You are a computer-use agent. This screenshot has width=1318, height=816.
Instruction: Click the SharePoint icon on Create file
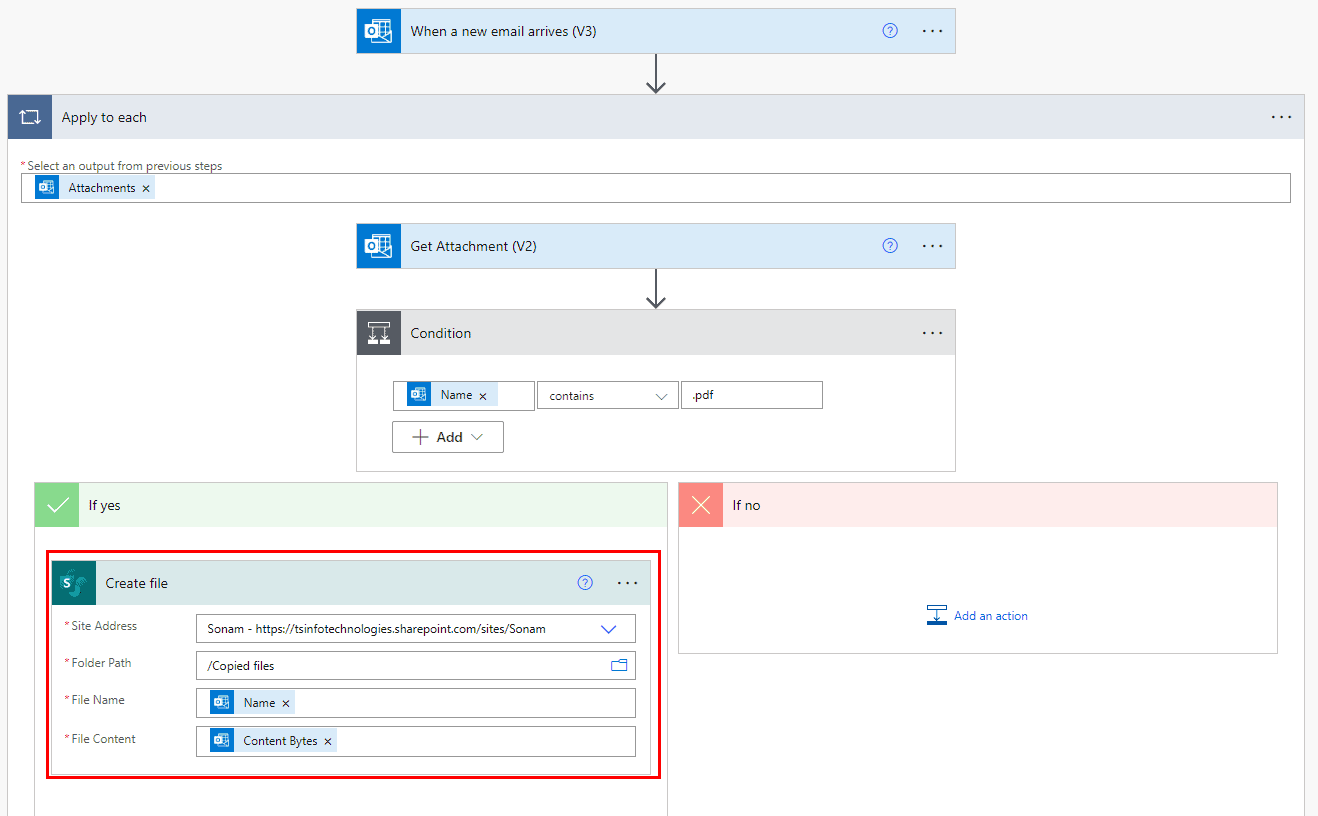72,582
